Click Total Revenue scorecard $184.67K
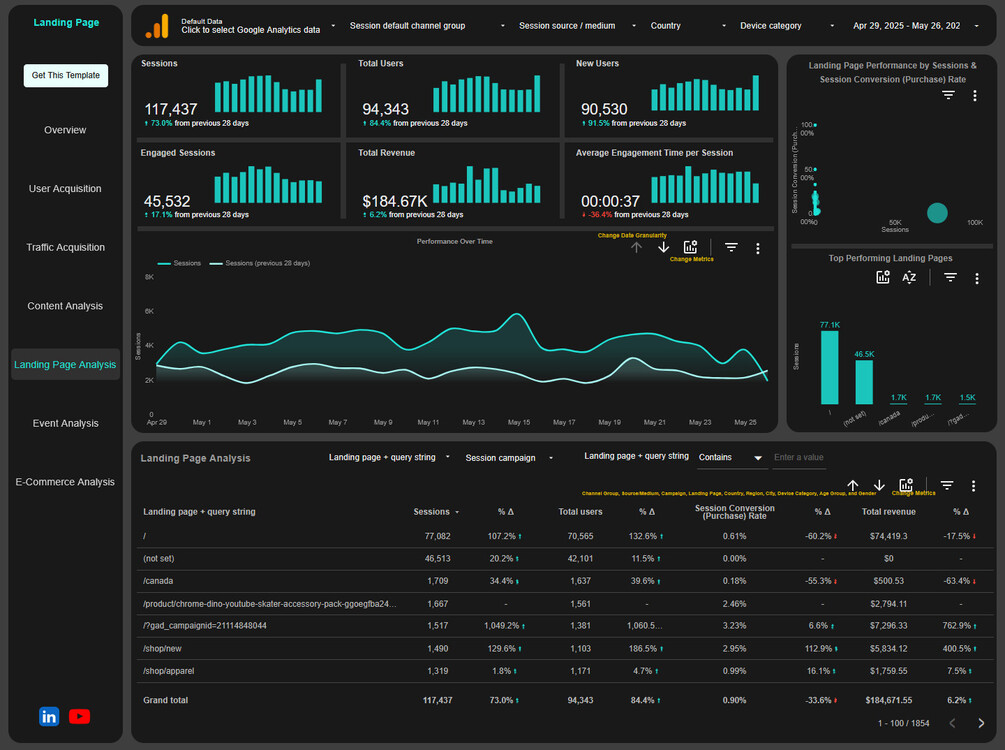 [394, 201]
